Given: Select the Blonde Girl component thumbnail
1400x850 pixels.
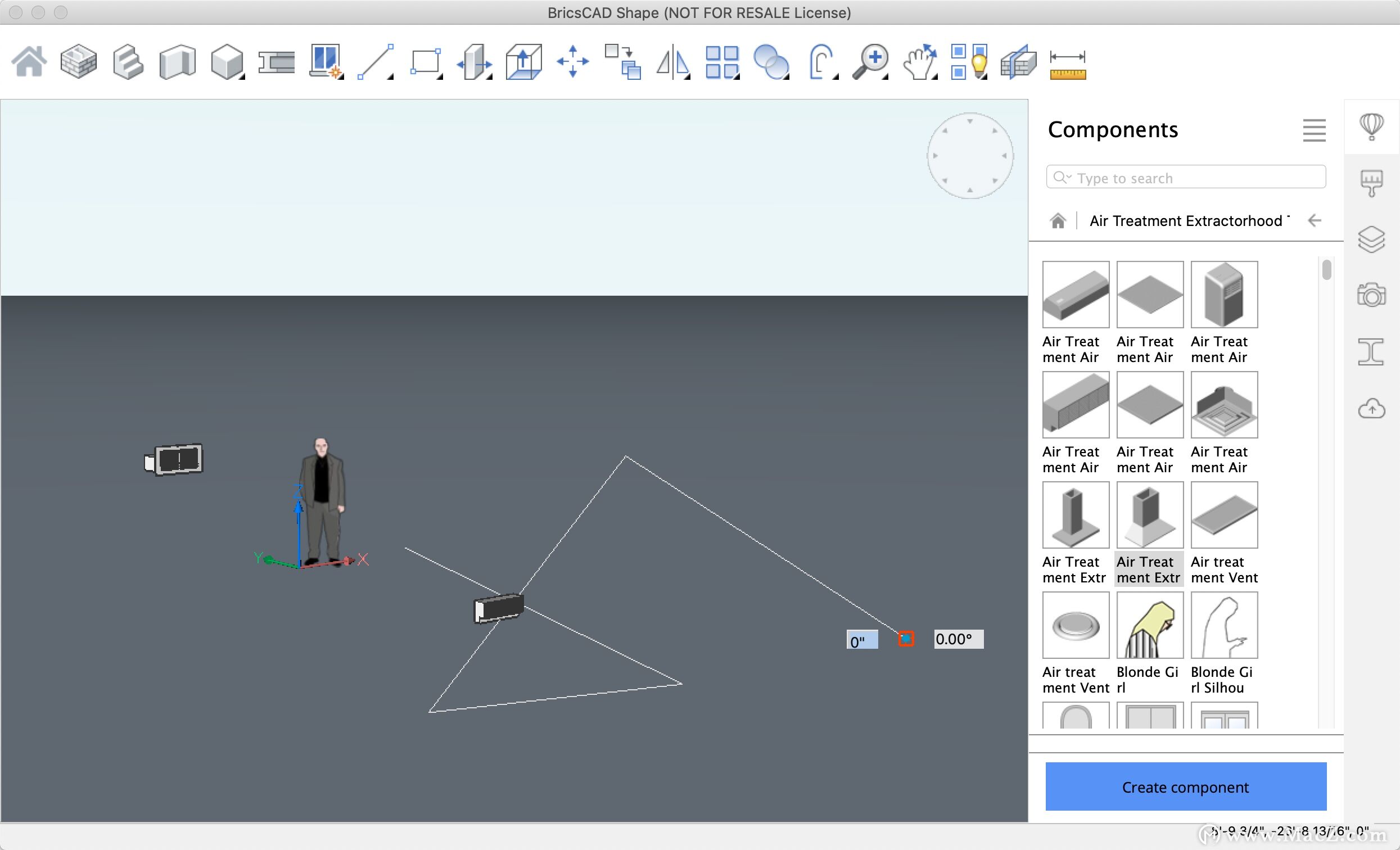Looking at the screenshot, I should click(1149, 625).
